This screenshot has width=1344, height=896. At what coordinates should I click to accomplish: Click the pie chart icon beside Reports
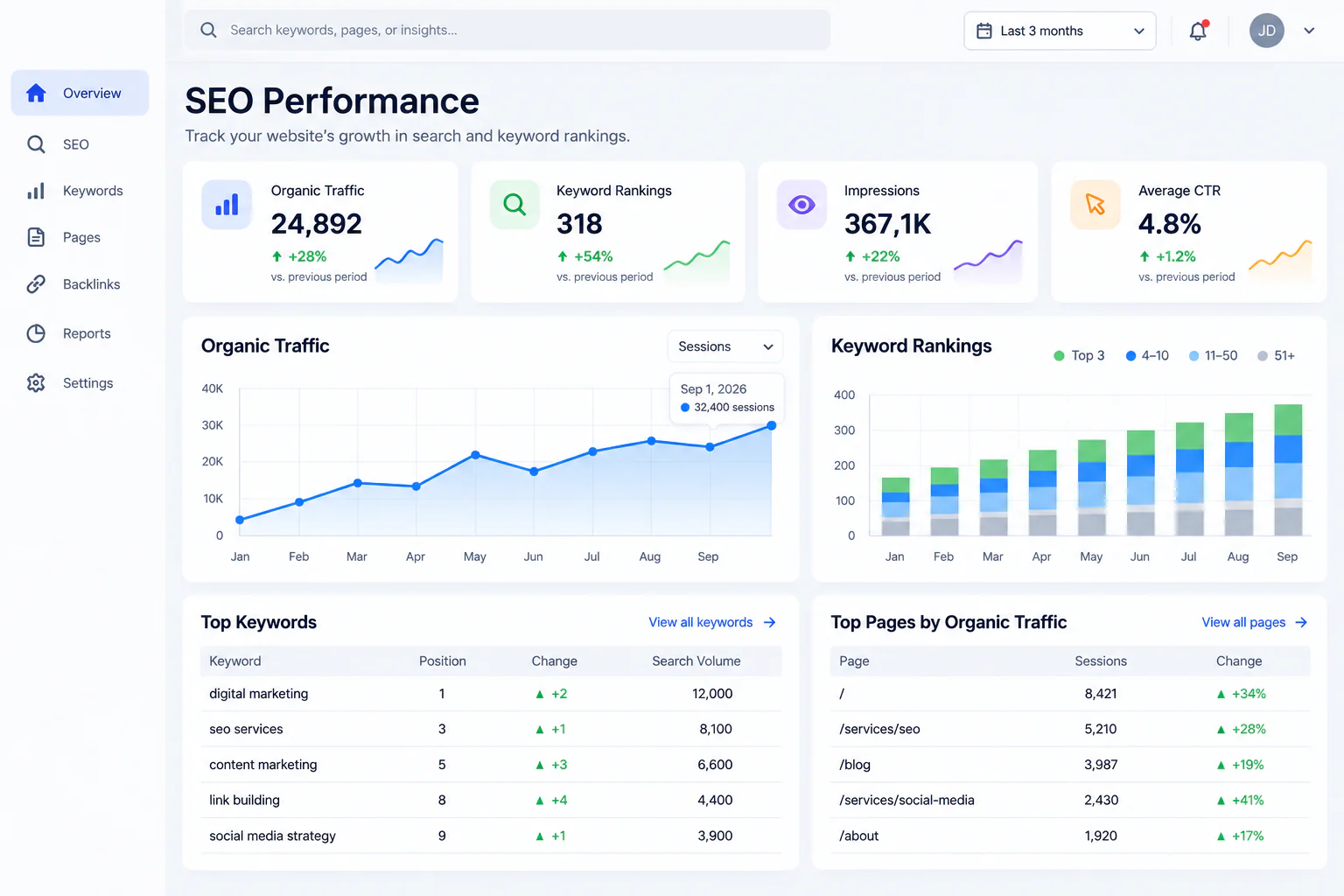tap(36, 333)
